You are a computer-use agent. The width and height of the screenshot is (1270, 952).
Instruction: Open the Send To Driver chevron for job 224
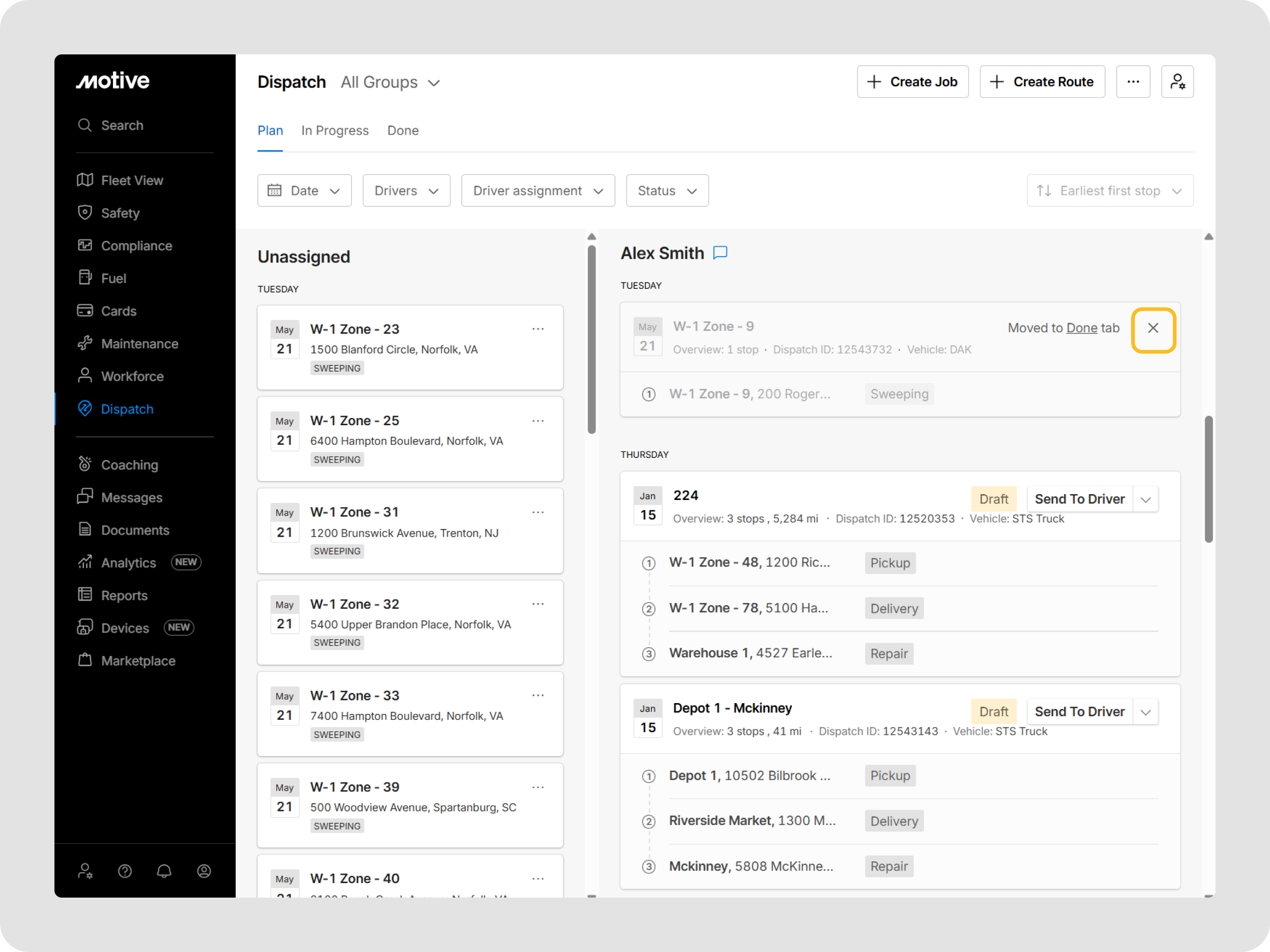tap(1146, 499)
